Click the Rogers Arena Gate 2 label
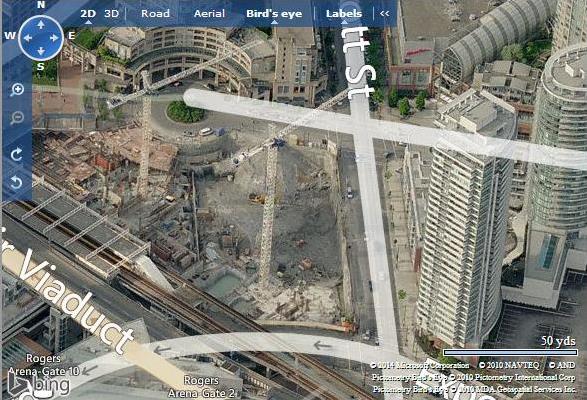This screenshot has width=587, height=400. click(x=201, y=387)
